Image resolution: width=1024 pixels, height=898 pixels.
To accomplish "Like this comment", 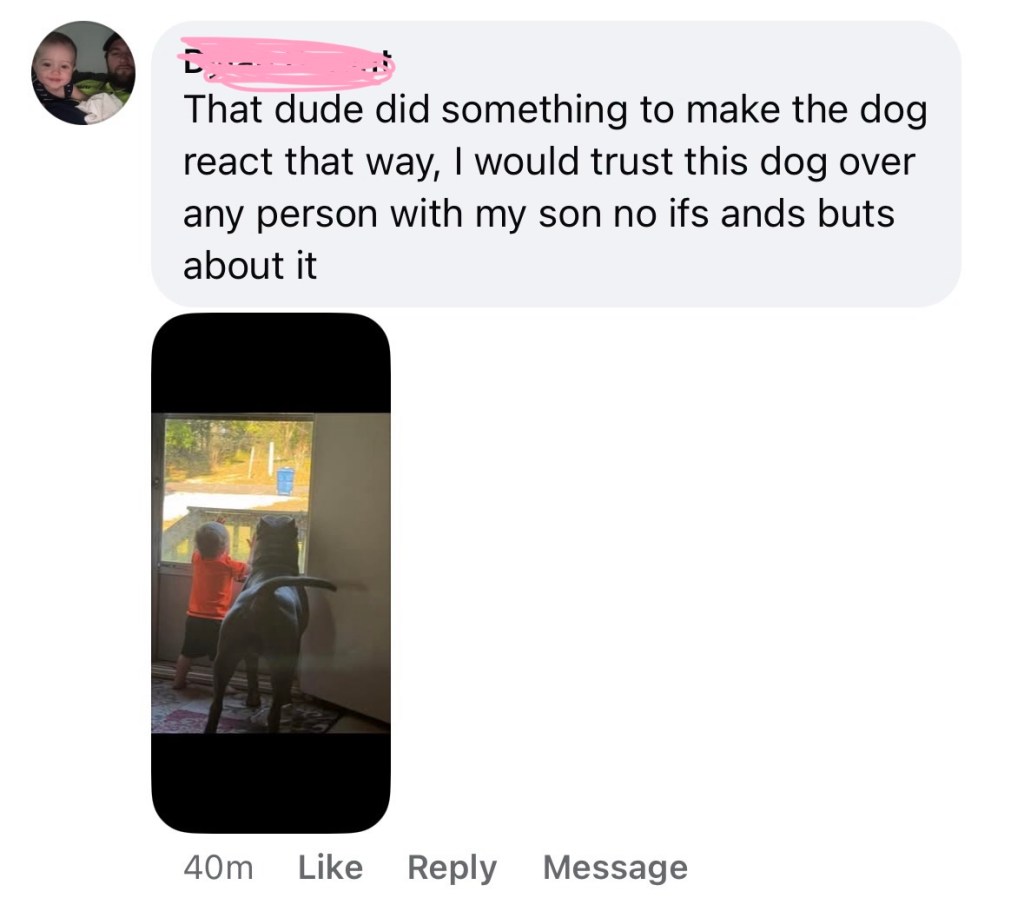I will (x=330, y=867).
